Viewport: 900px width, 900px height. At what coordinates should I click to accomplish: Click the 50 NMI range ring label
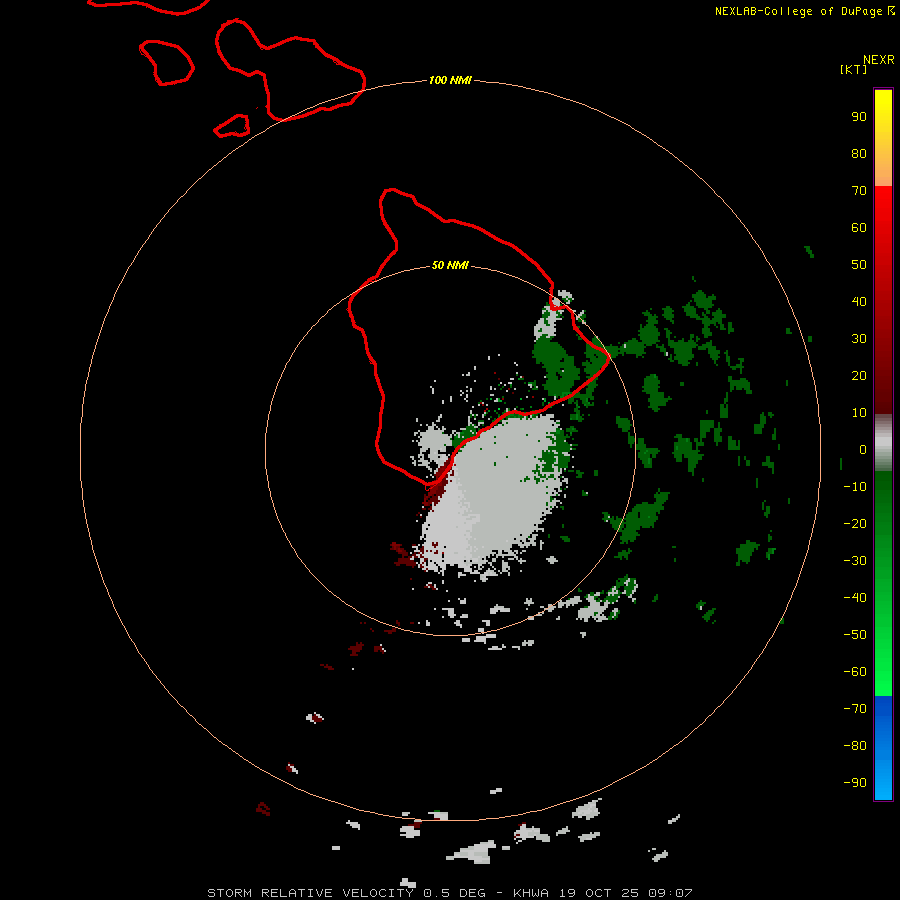click(450, 265)
